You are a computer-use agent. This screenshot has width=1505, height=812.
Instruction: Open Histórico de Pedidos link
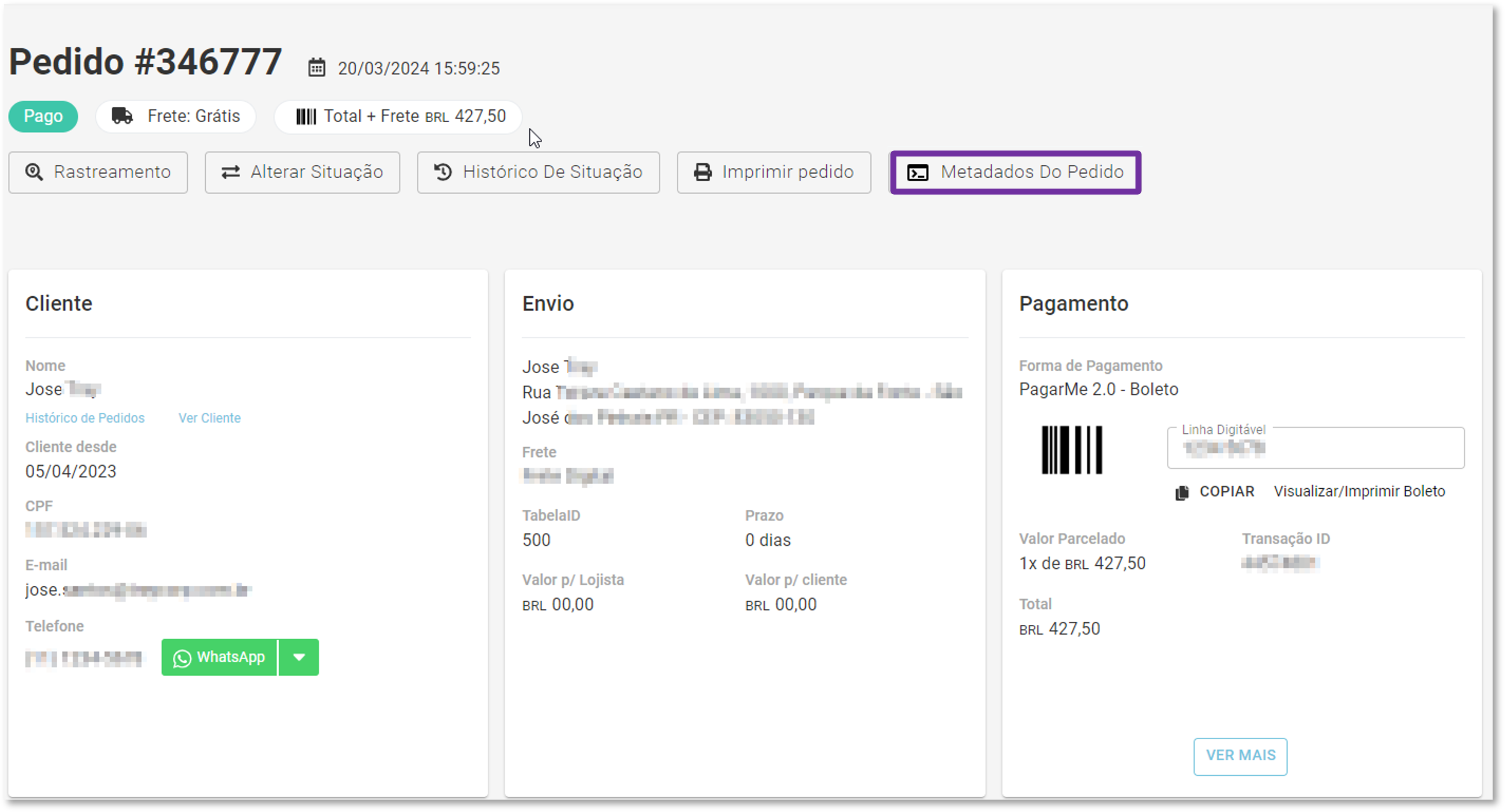tap(85, 418)
